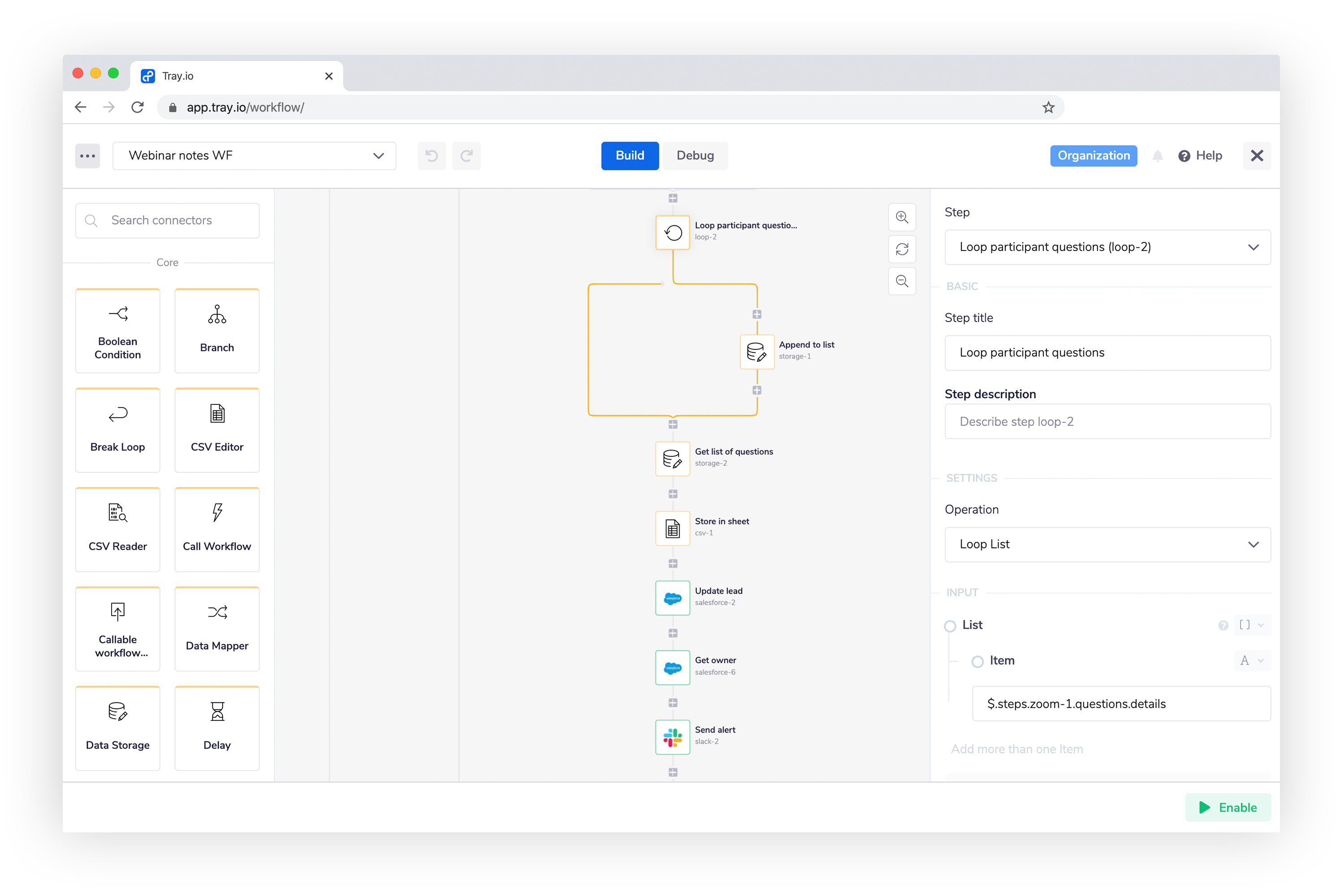Reset the canvas view with the refresh icon
The width and height of the screenshot is (1344, 896).
click(902, 249)
